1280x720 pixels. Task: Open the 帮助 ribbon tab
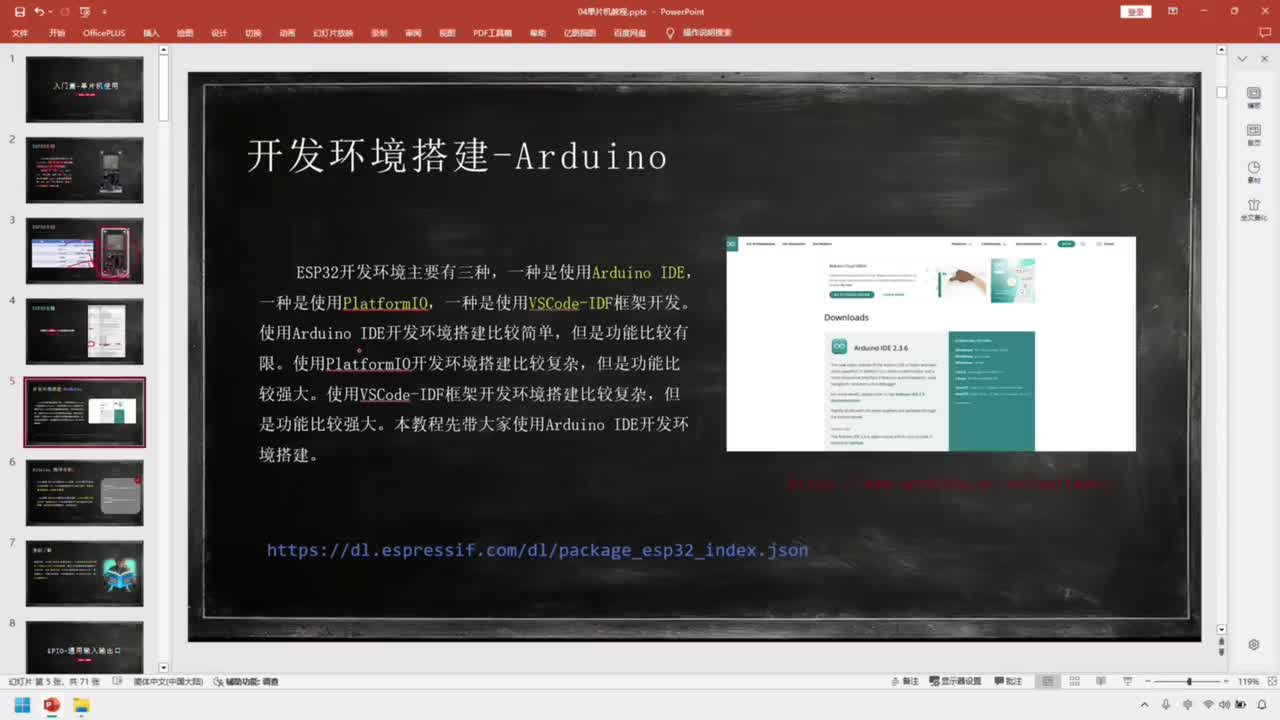[538, 33]
